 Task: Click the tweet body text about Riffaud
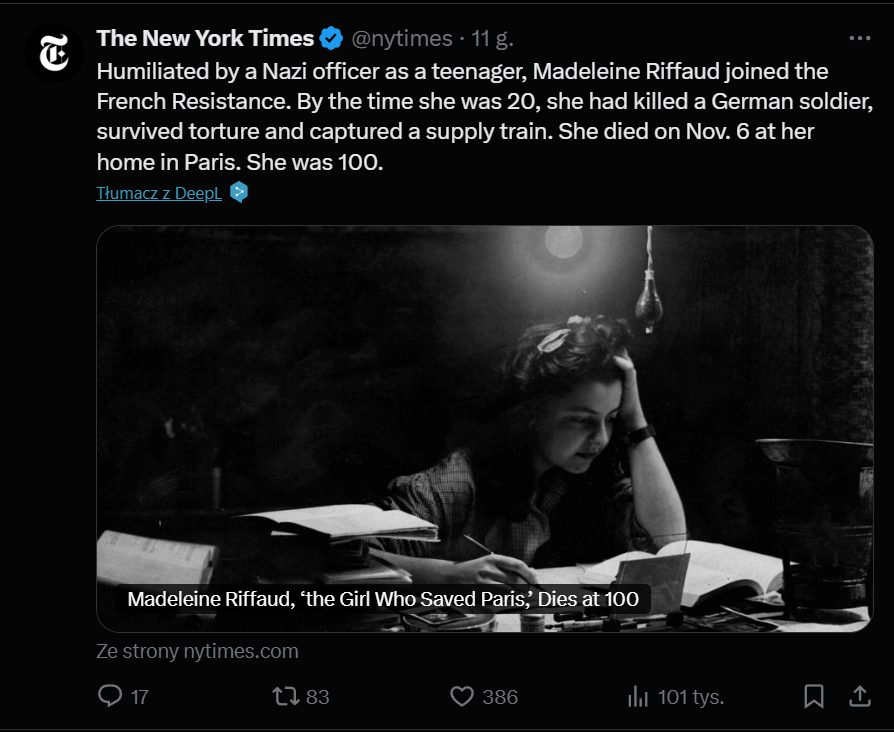460,116
